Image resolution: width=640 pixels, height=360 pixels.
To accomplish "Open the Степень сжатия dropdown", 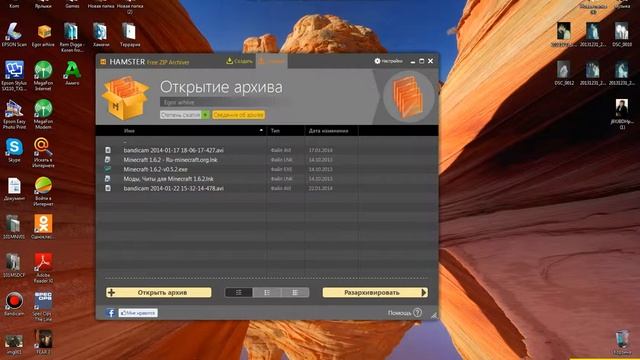I will 184,115.
